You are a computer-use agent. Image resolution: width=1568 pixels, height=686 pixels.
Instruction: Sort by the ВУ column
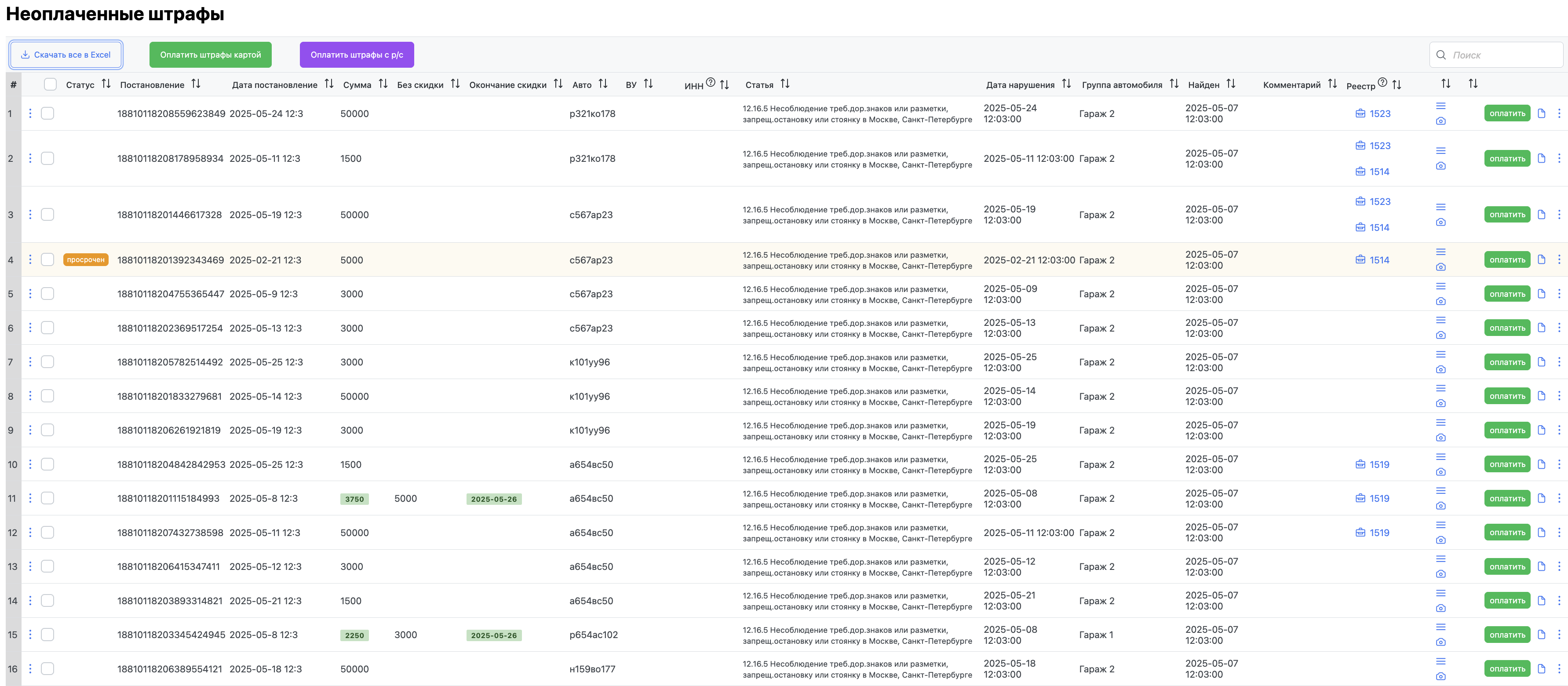(648, 84)
